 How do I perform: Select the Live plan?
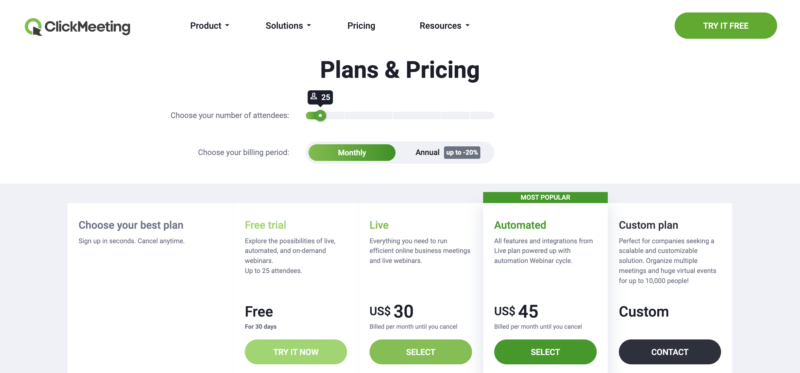pos(420,352)
